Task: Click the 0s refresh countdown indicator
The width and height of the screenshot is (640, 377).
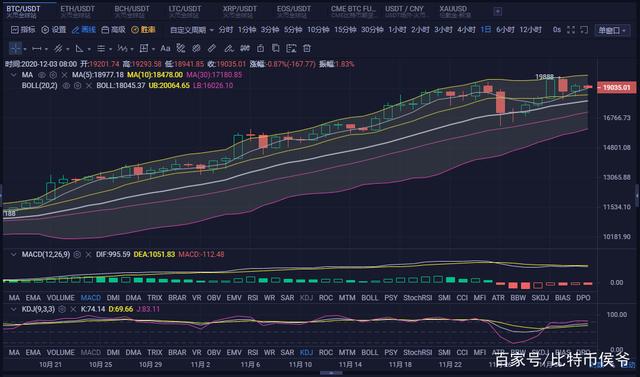Action: tap(557, 30)
